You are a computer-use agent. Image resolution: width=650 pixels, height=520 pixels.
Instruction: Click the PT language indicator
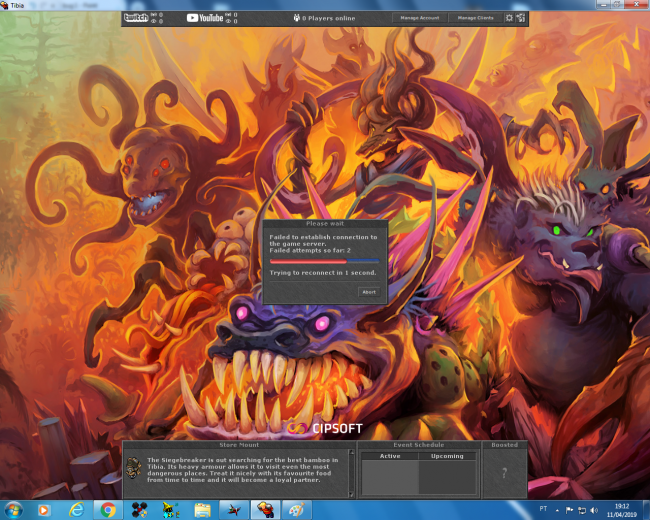tap(543, 509)
